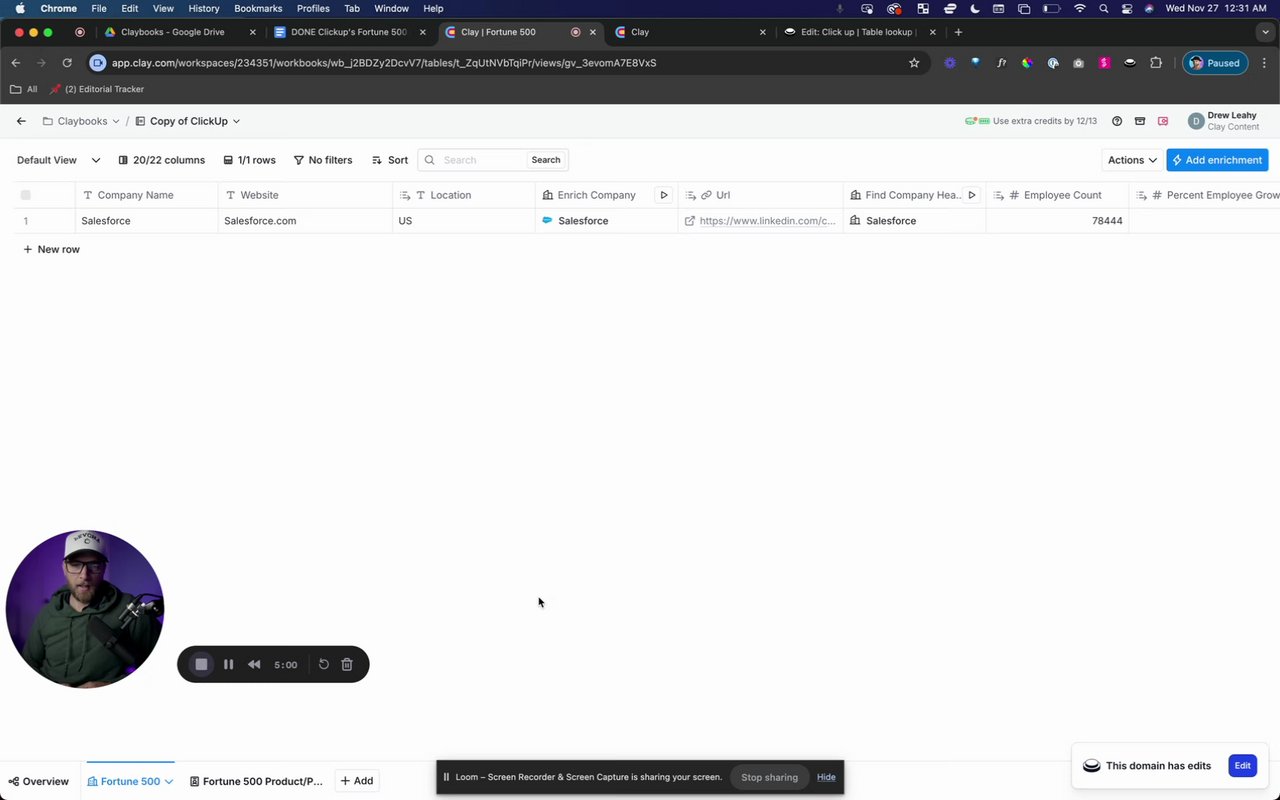Image resolution: width=1280 pixels, height=800 pixels.
Task: Hide the Loom sharing notification
Action: pyautogui.click(x=826, y=777)
